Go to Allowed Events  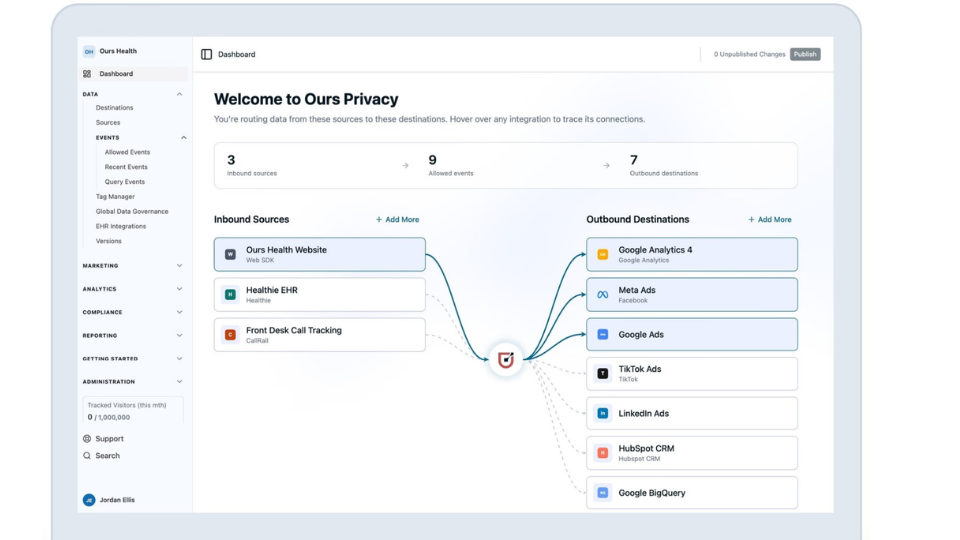[x=127, y=152]
